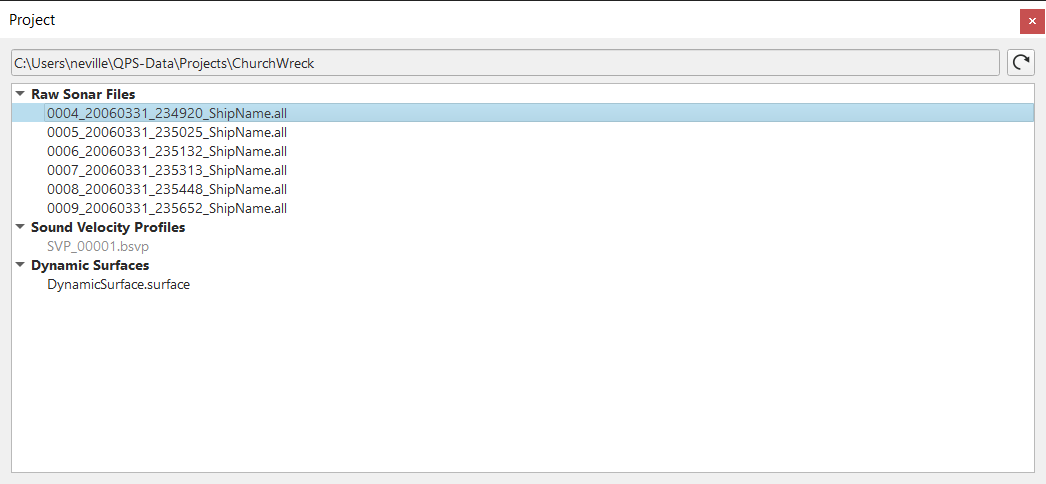Select the DynamicSurface.surface item
The image size is (1046, 484).
119,285
